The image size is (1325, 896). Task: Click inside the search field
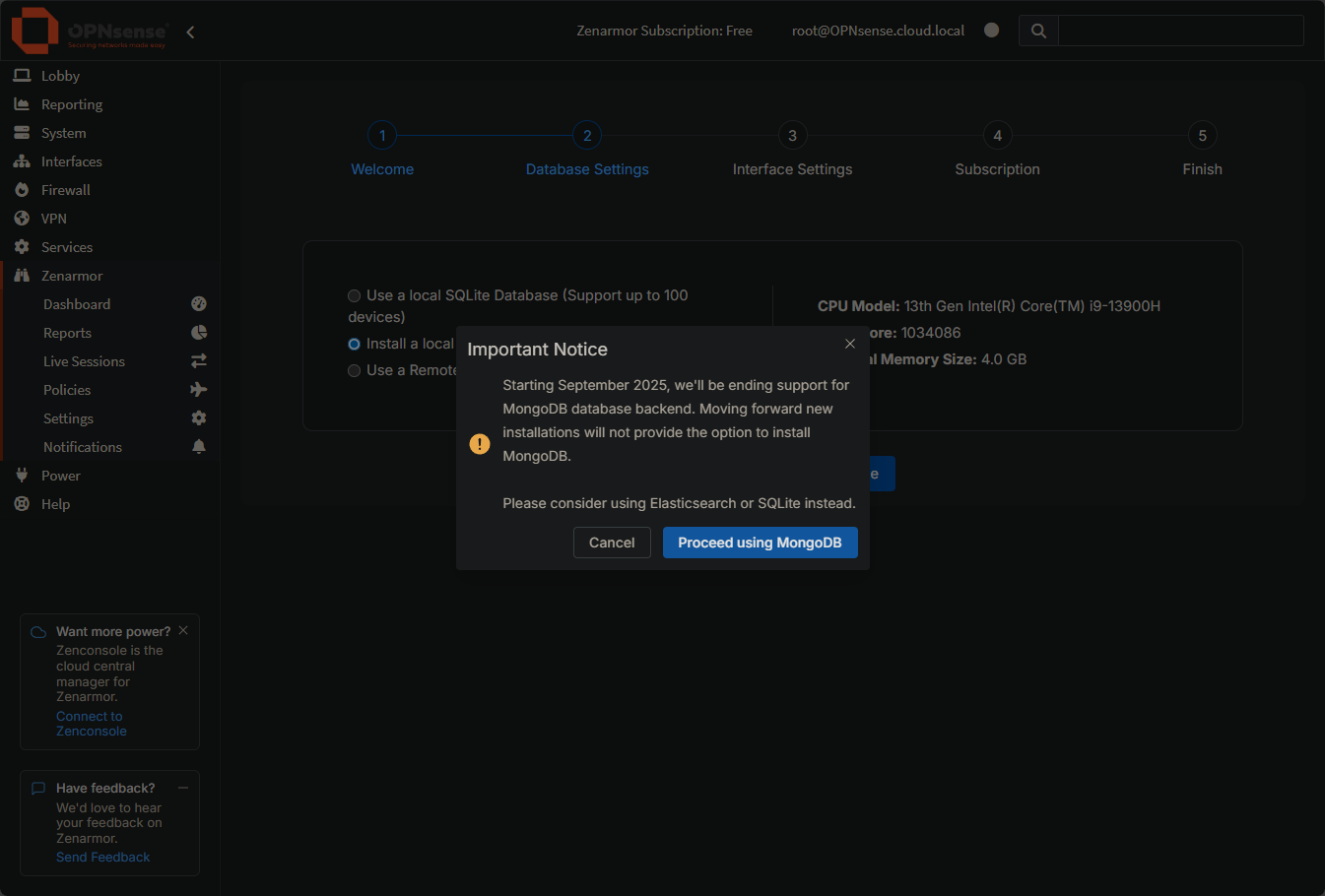coord(1180,31)
